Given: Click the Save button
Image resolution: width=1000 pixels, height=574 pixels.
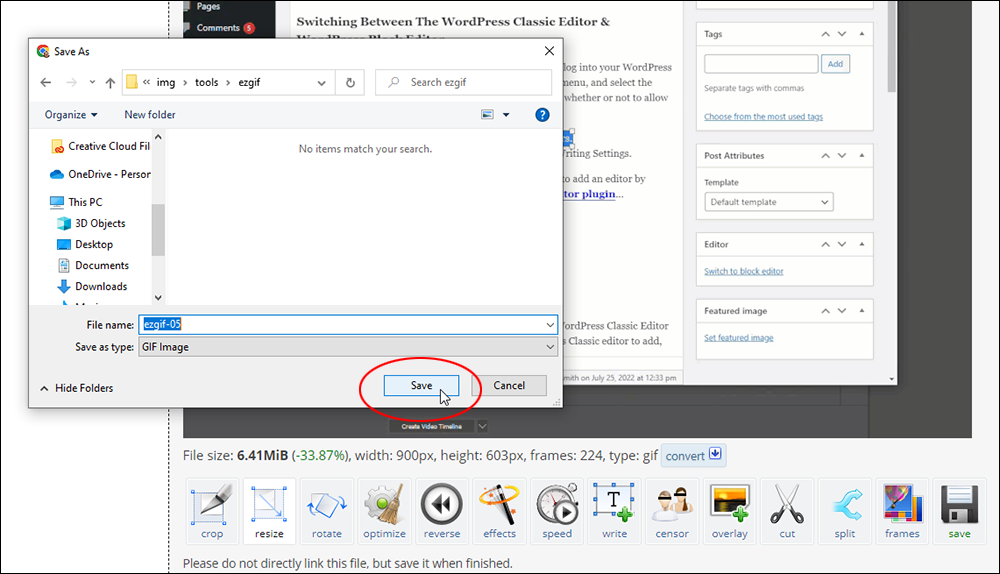Looking at the screenshot, I should (x=421, y=385).
